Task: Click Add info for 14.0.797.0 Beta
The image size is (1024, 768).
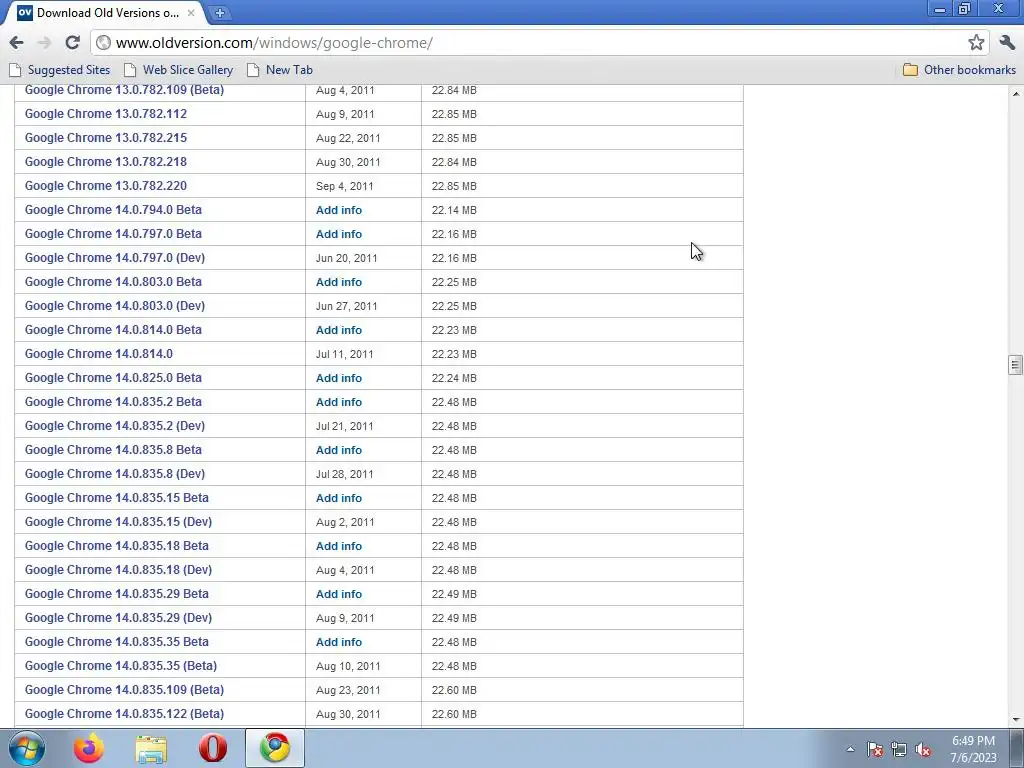Action: [339, 234]
